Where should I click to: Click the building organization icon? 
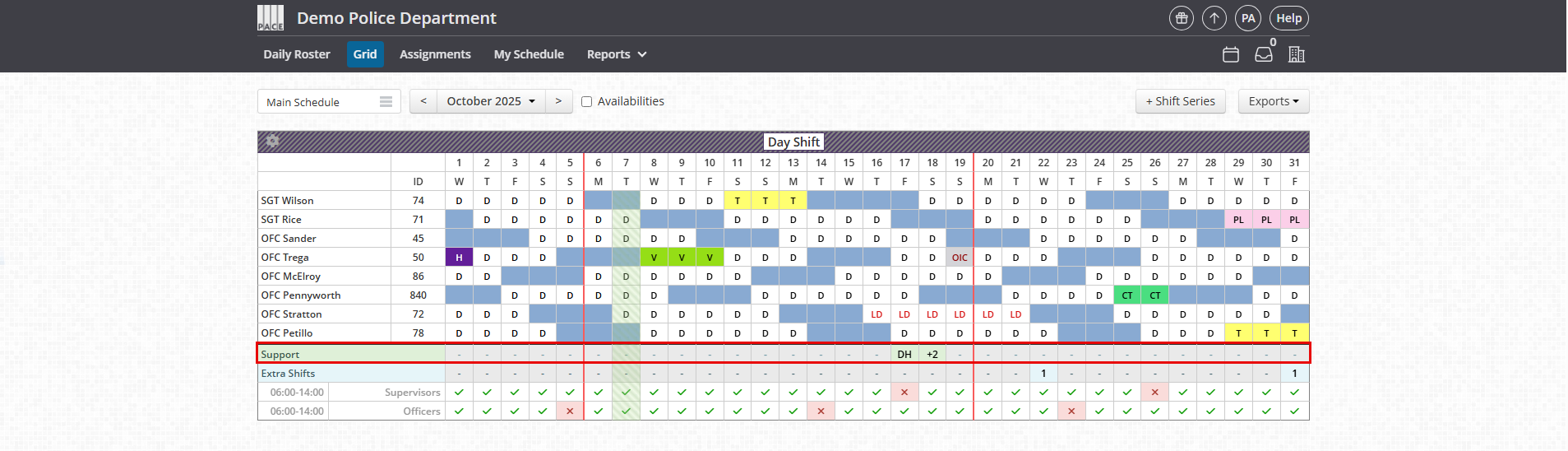coord(1297,54)
